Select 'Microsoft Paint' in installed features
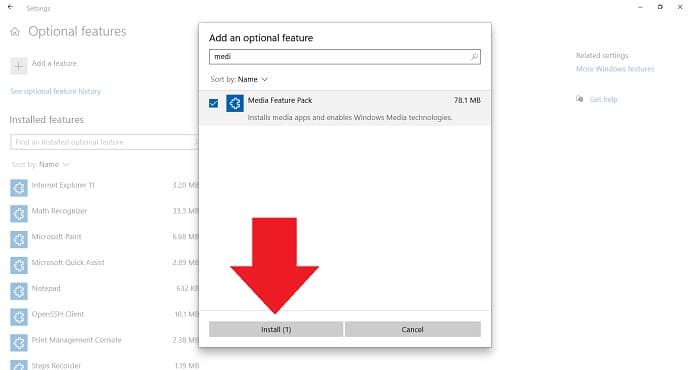The width and height of the screenshot is (690, 370). 56,237
